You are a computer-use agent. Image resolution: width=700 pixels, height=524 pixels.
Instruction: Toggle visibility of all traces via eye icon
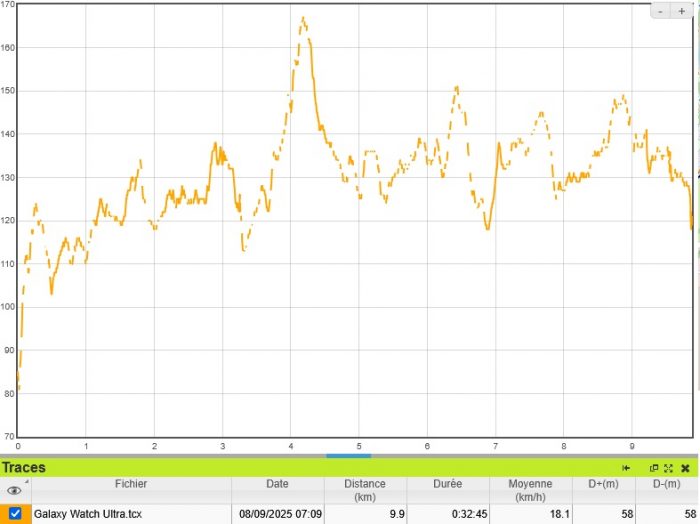click(15, 491)
